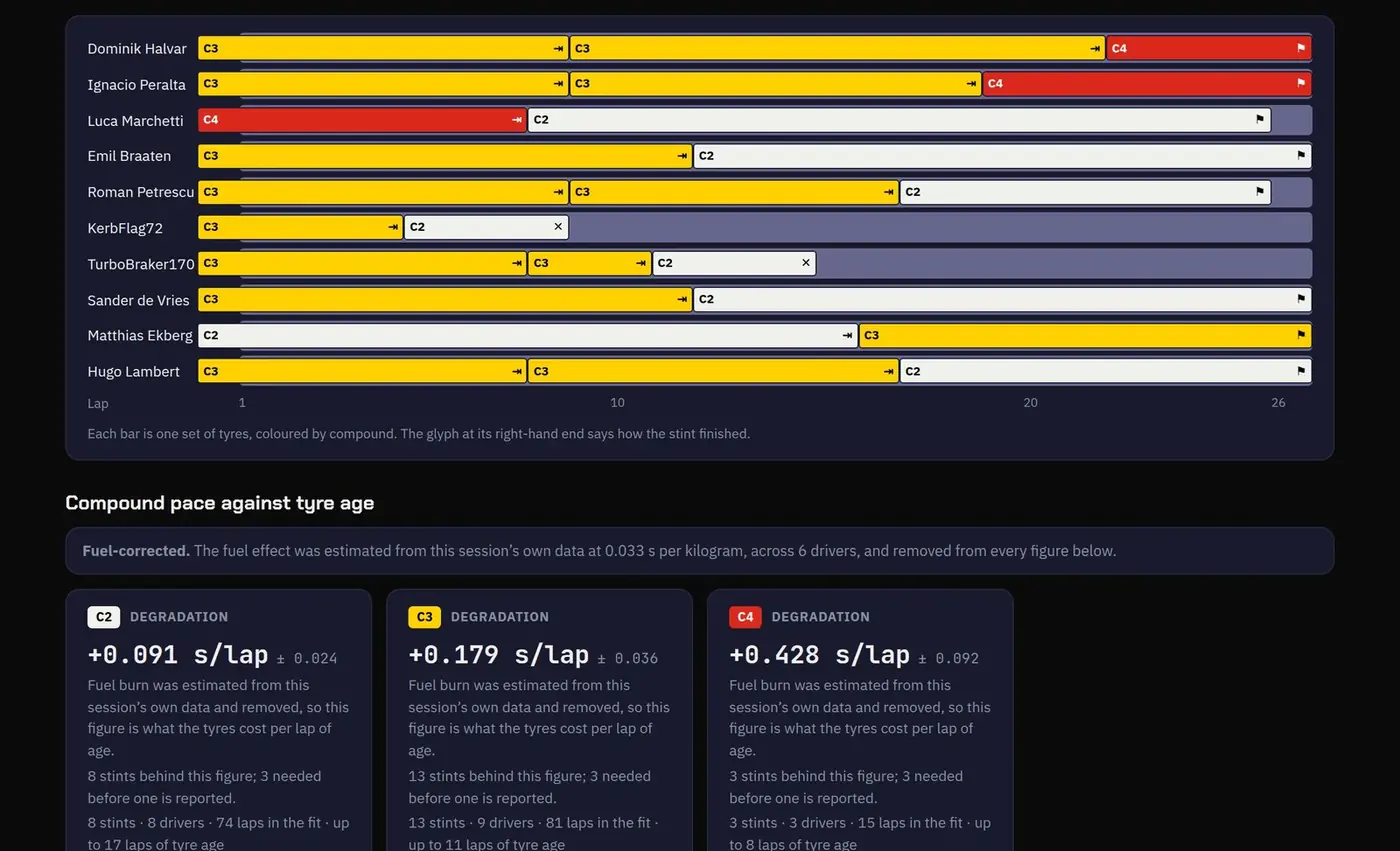Click driver name Roman Petrescu

(x=141, y=192)
